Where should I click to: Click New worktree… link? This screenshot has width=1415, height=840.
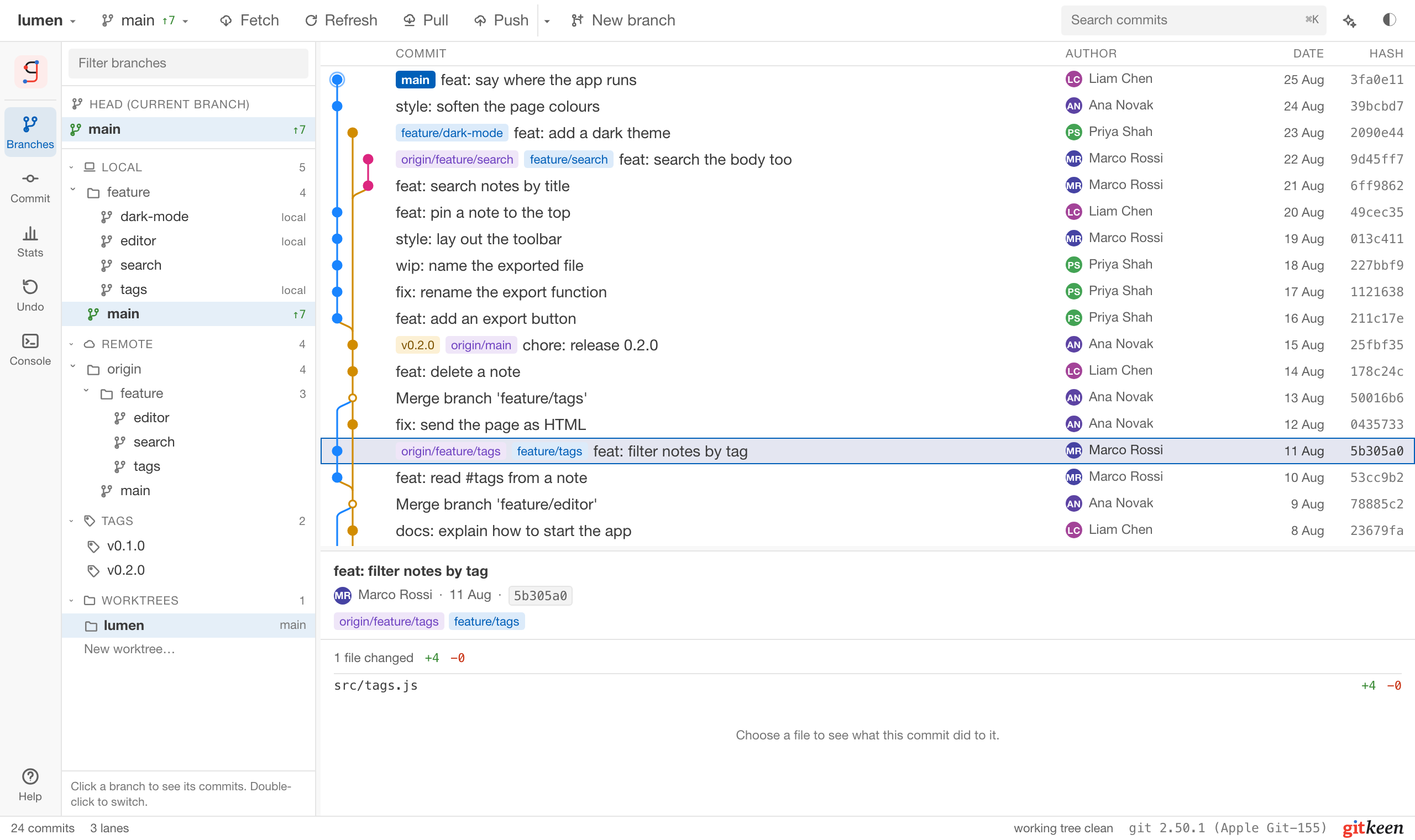pyautogui.click(x=129, y=649)
